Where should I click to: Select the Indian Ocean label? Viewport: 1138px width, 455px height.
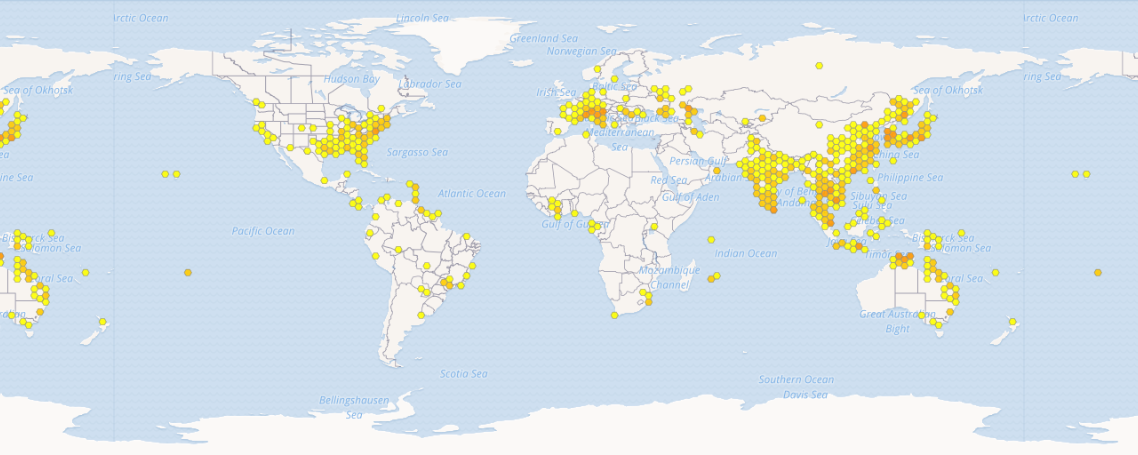click(x=746, y=253)
